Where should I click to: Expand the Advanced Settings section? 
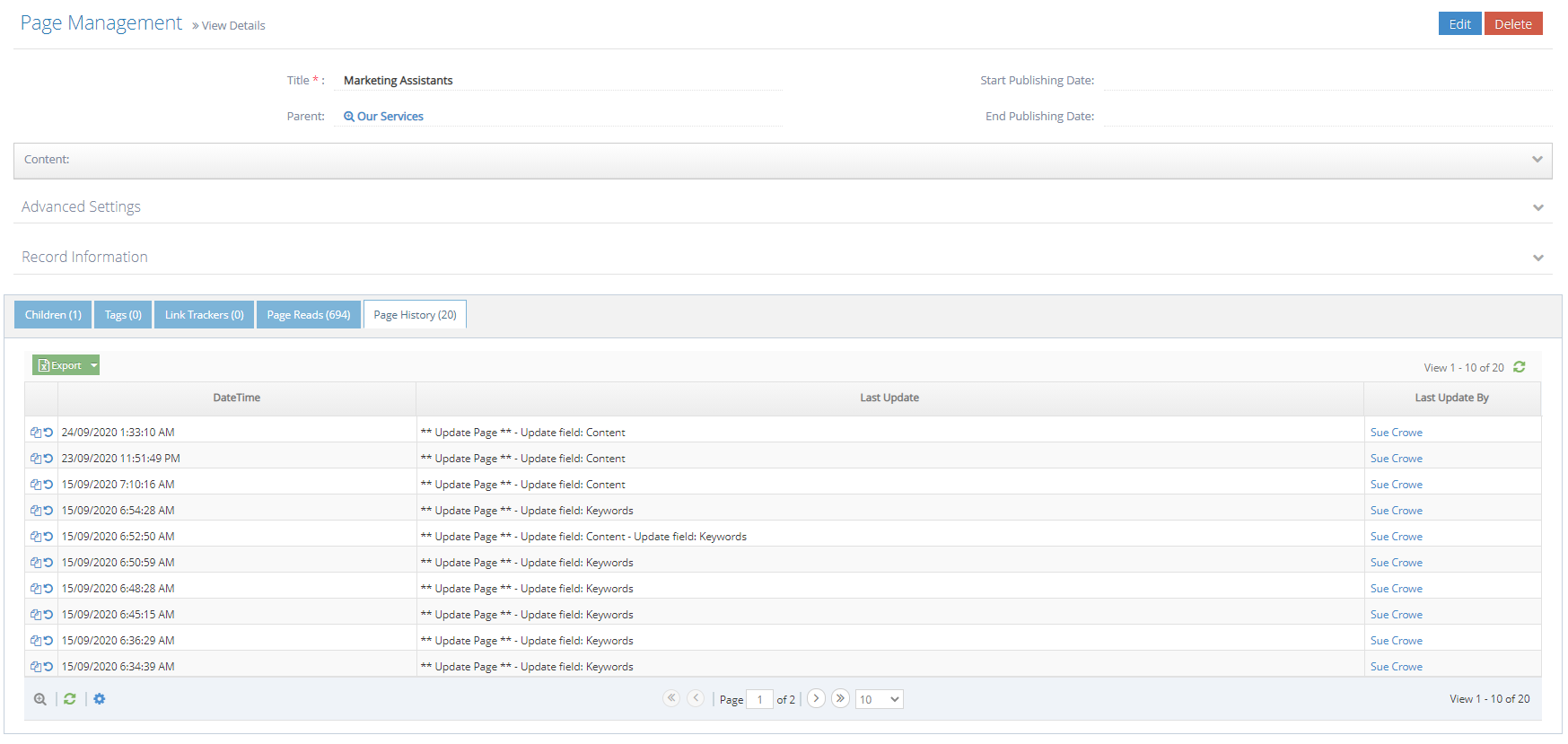(x=1537, y=207)
